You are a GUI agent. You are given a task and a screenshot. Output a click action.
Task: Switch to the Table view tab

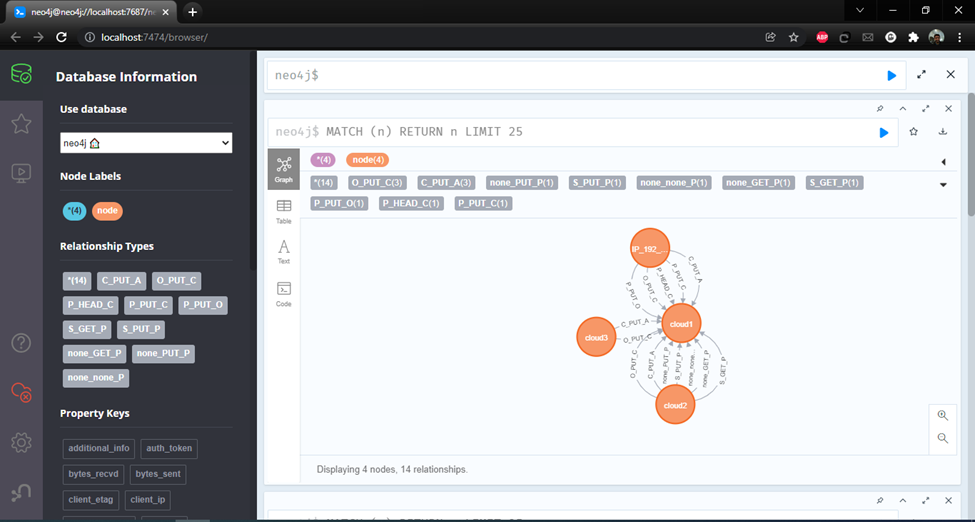[x=284, y=210]
